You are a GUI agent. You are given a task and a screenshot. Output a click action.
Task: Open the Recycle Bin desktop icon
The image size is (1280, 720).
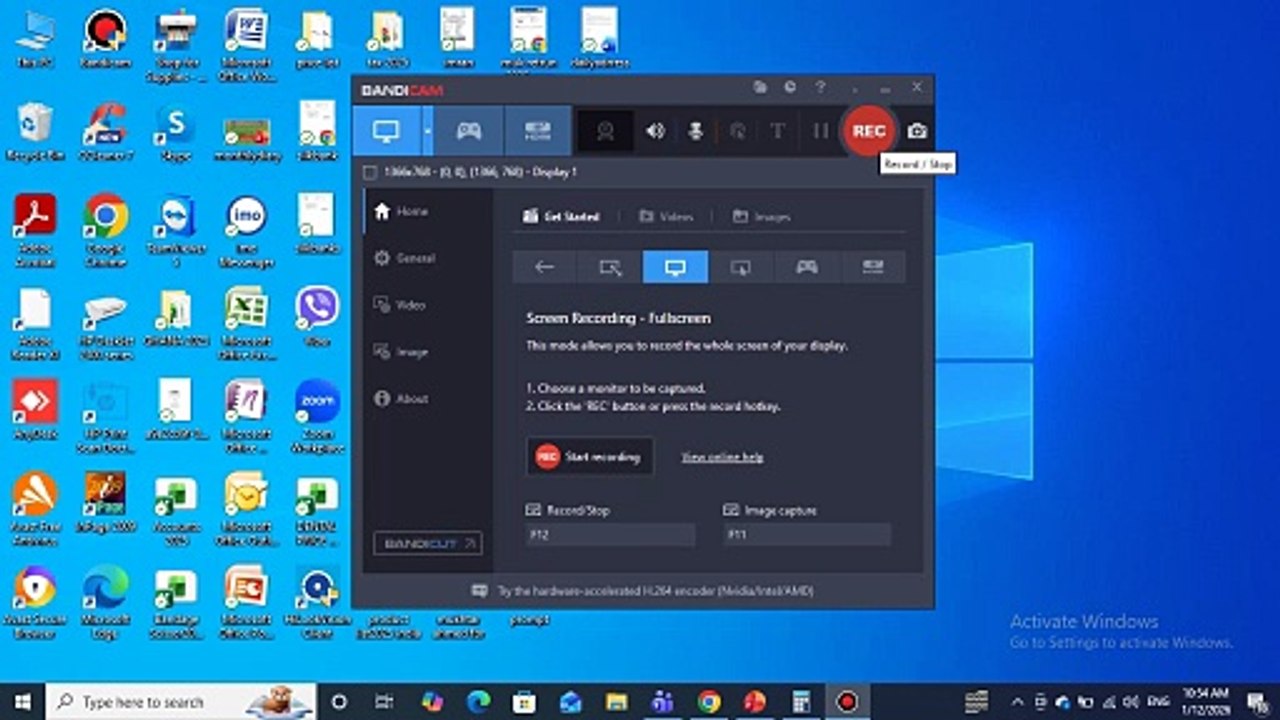point(35,132)
